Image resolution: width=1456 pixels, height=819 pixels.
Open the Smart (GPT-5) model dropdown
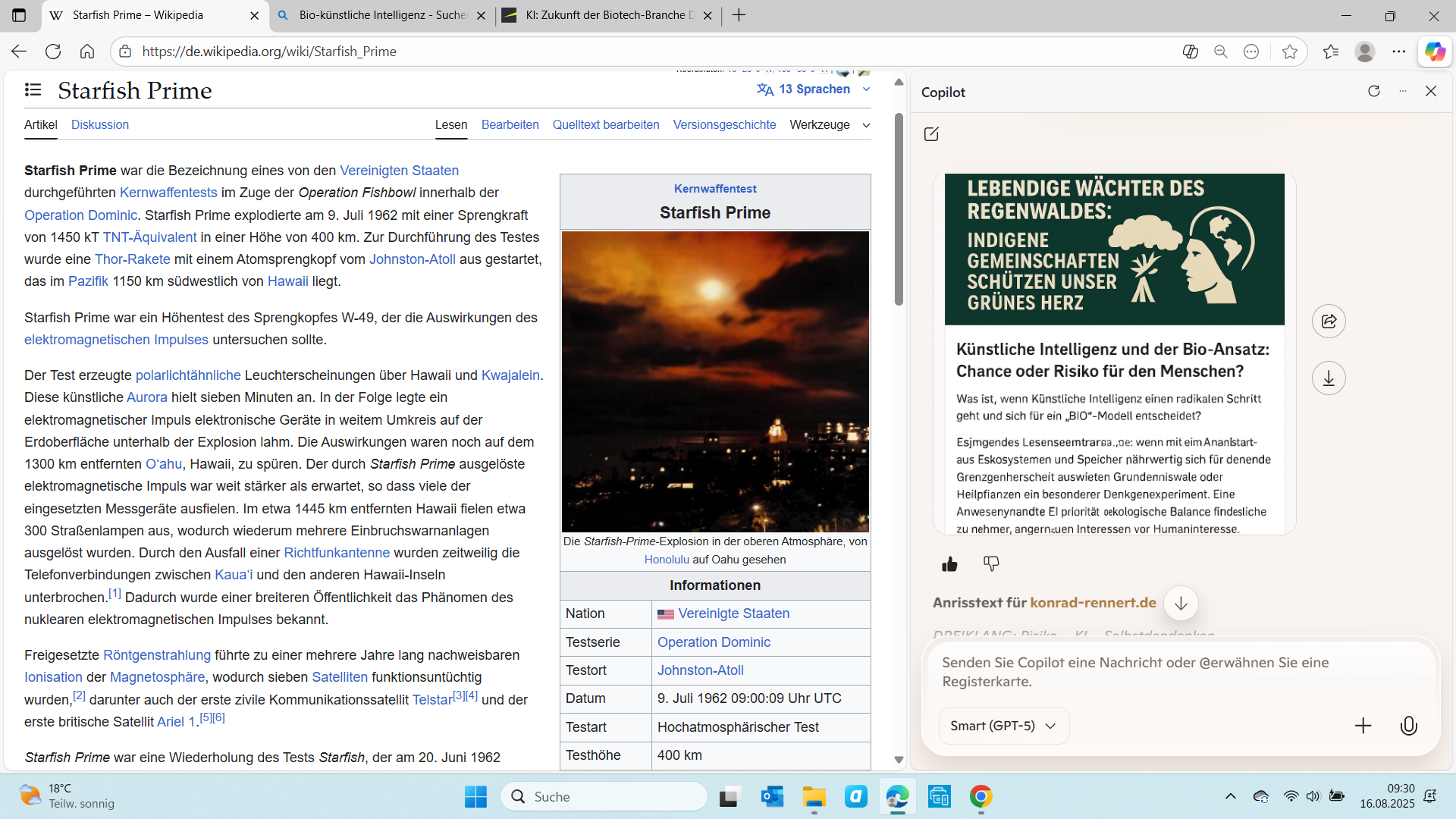click(x=1003, y=726)
